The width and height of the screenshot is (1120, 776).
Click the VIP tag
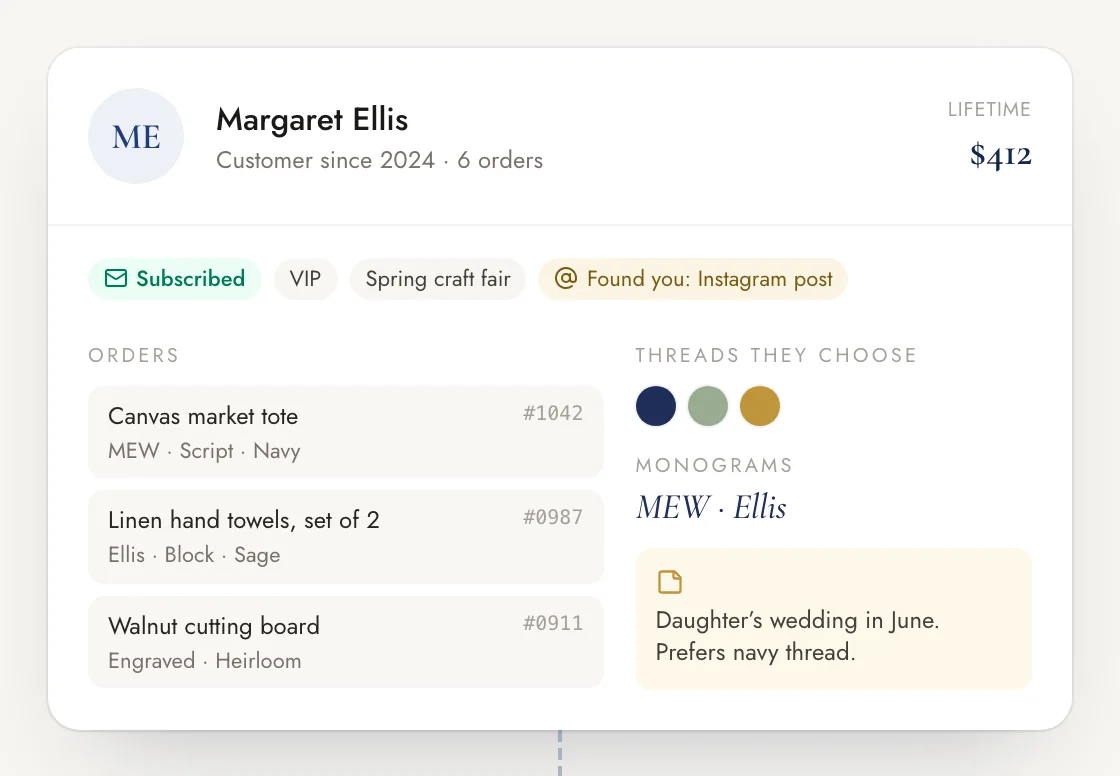305,279
